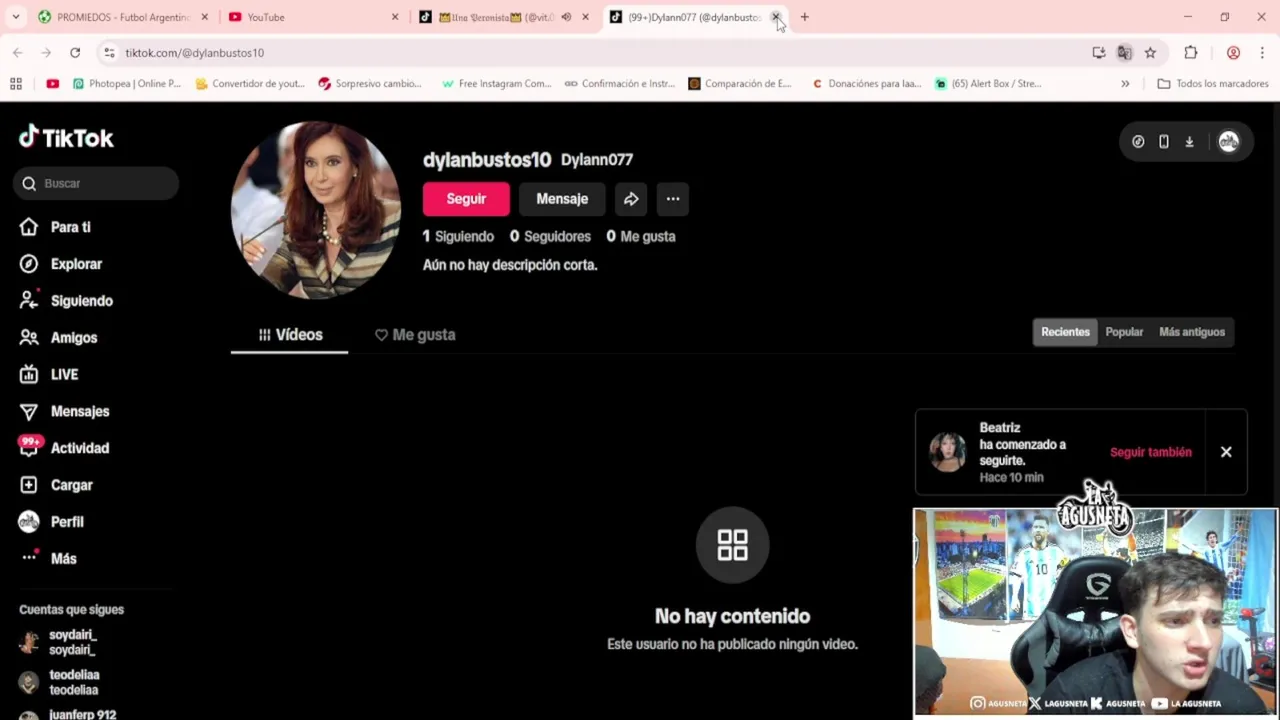The width and height of the screenshot is (1280, 720).
Task: Expand the Más menu in the sidebar
Action: pos(49,559)
